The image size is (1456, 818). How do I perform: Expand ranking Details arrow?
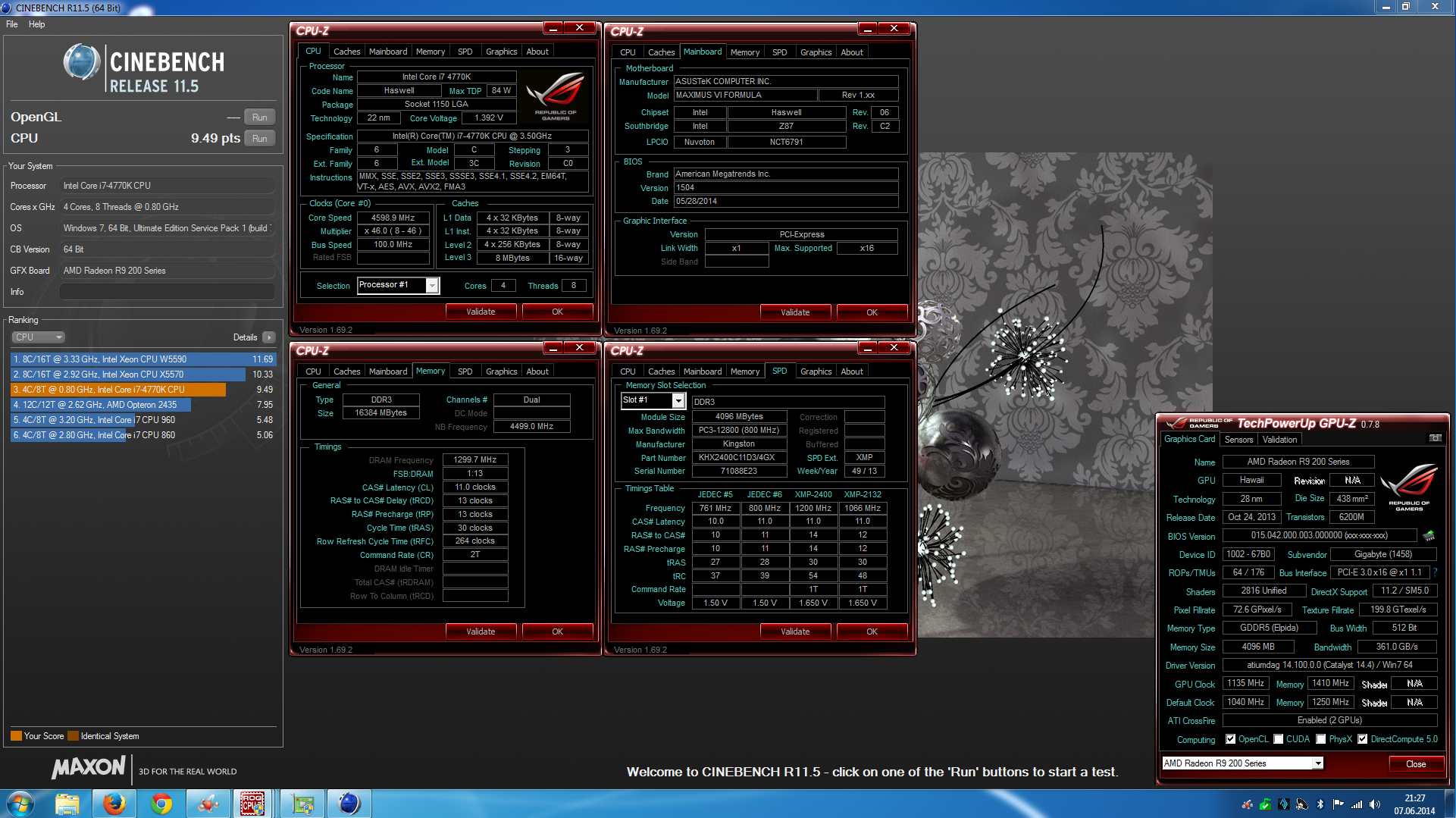(269, 337)
